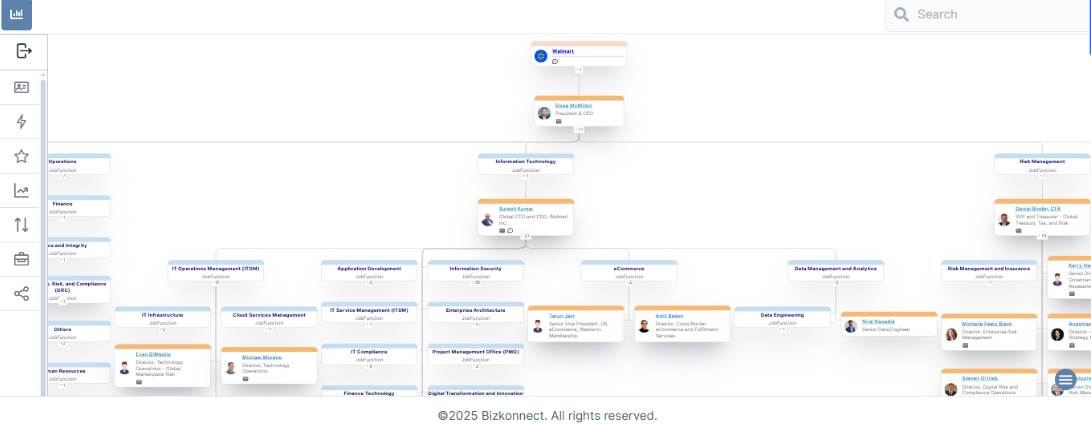The width and height of the screenshot is (1091, 425).
Task: Click the share icon in sidebar
Action: pyautogui.click(x=22, y=294)
